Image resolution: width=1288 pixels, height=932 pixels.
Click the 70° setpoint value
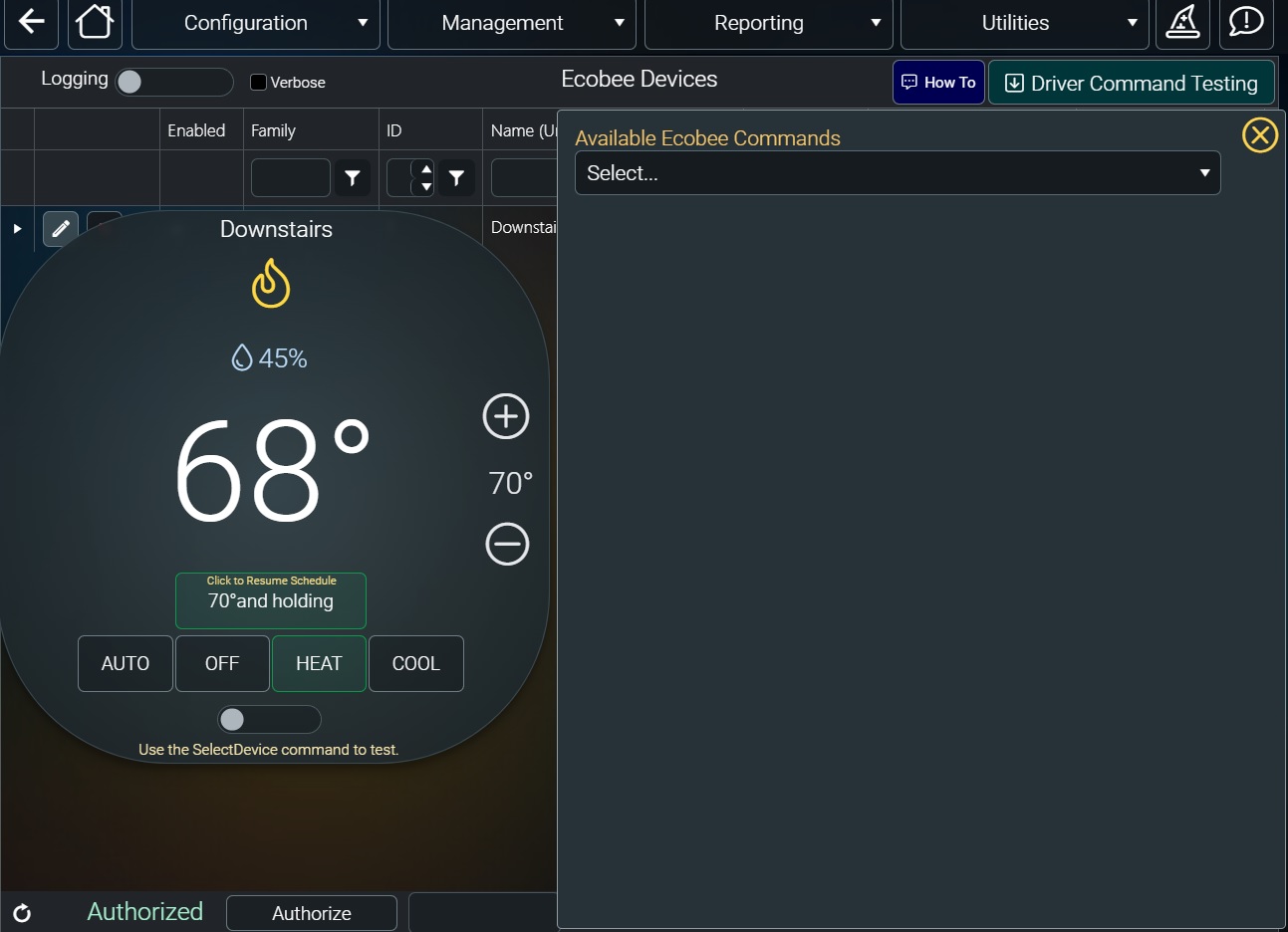point(510,483)
